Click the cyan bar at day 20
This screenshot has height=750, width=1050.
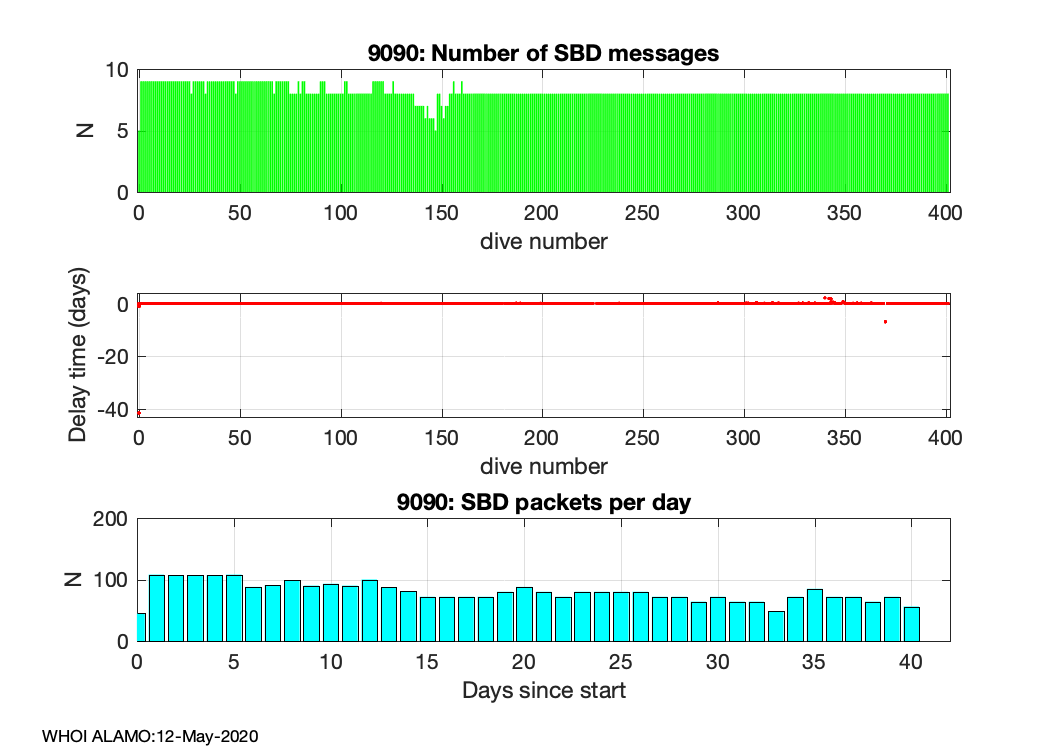(x=525, y=614)
